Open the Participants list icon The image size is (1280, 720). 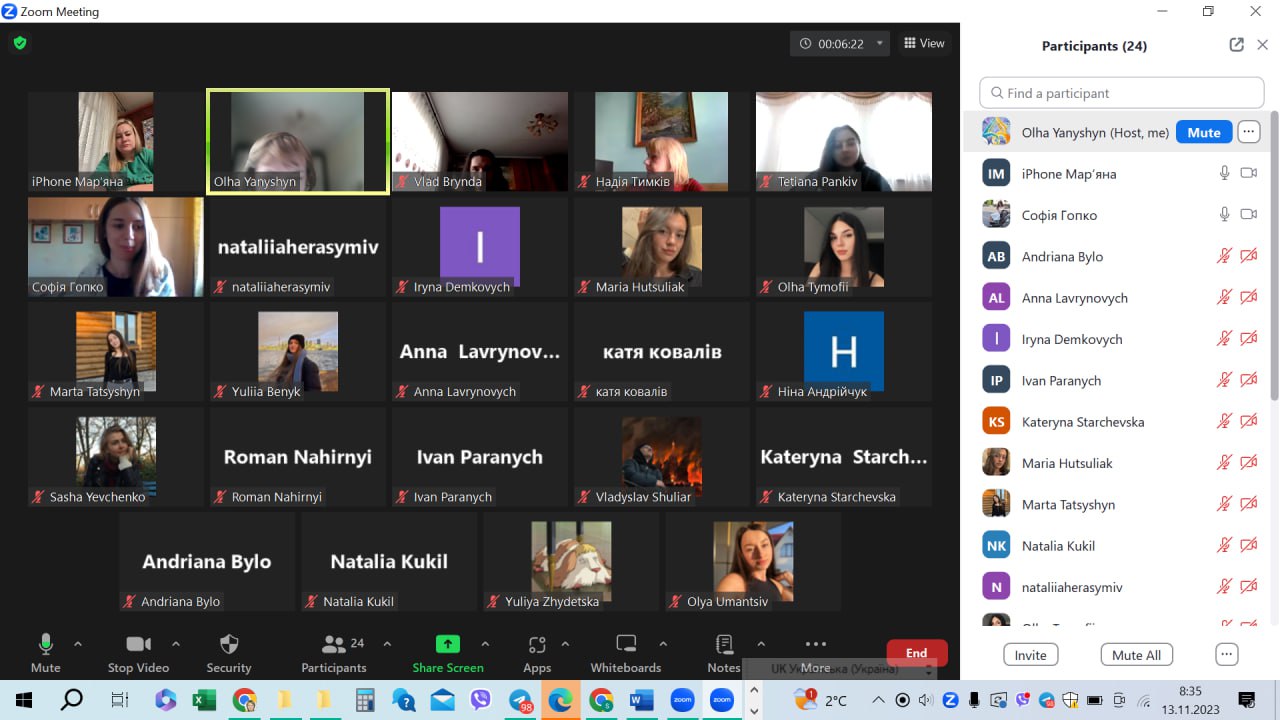point(334,644)
